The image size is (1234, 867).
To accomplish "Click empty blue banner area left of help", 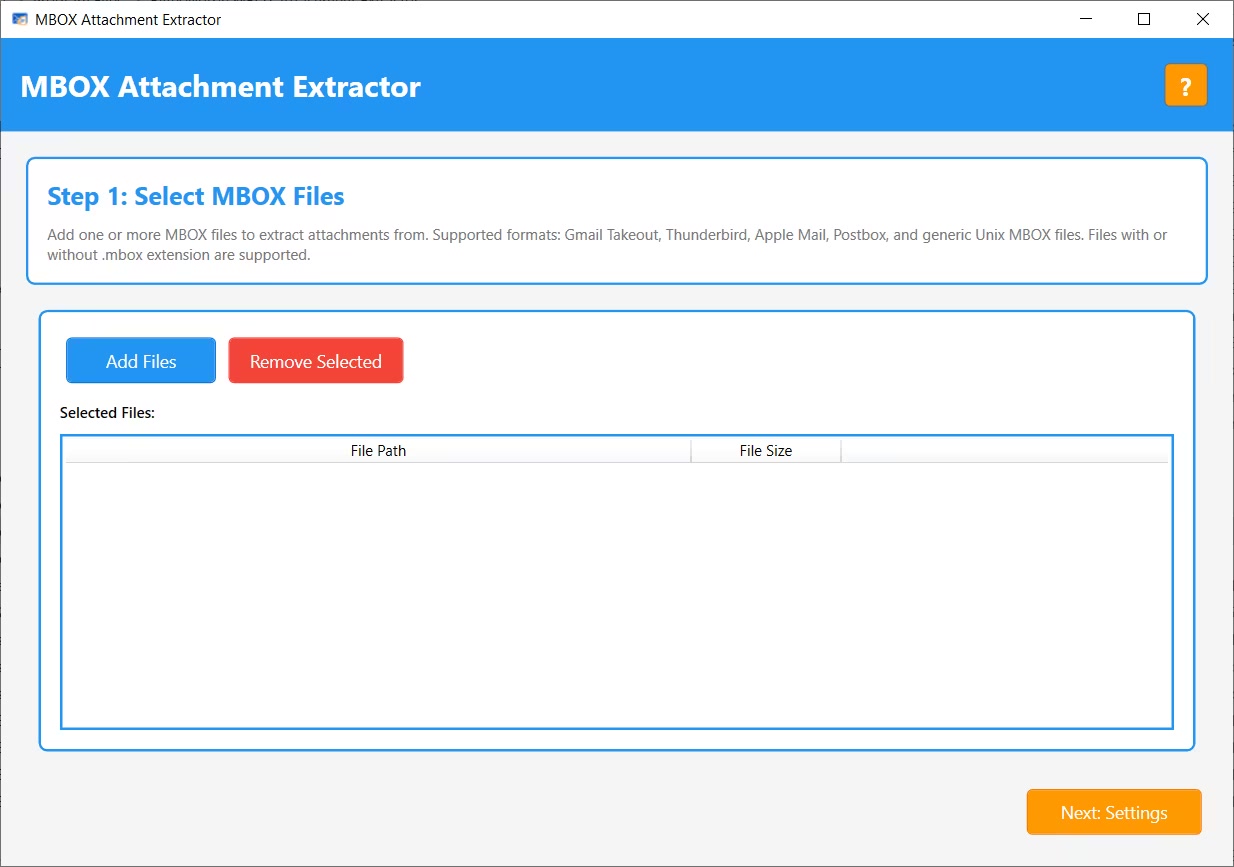I will [x=800, y=86].
